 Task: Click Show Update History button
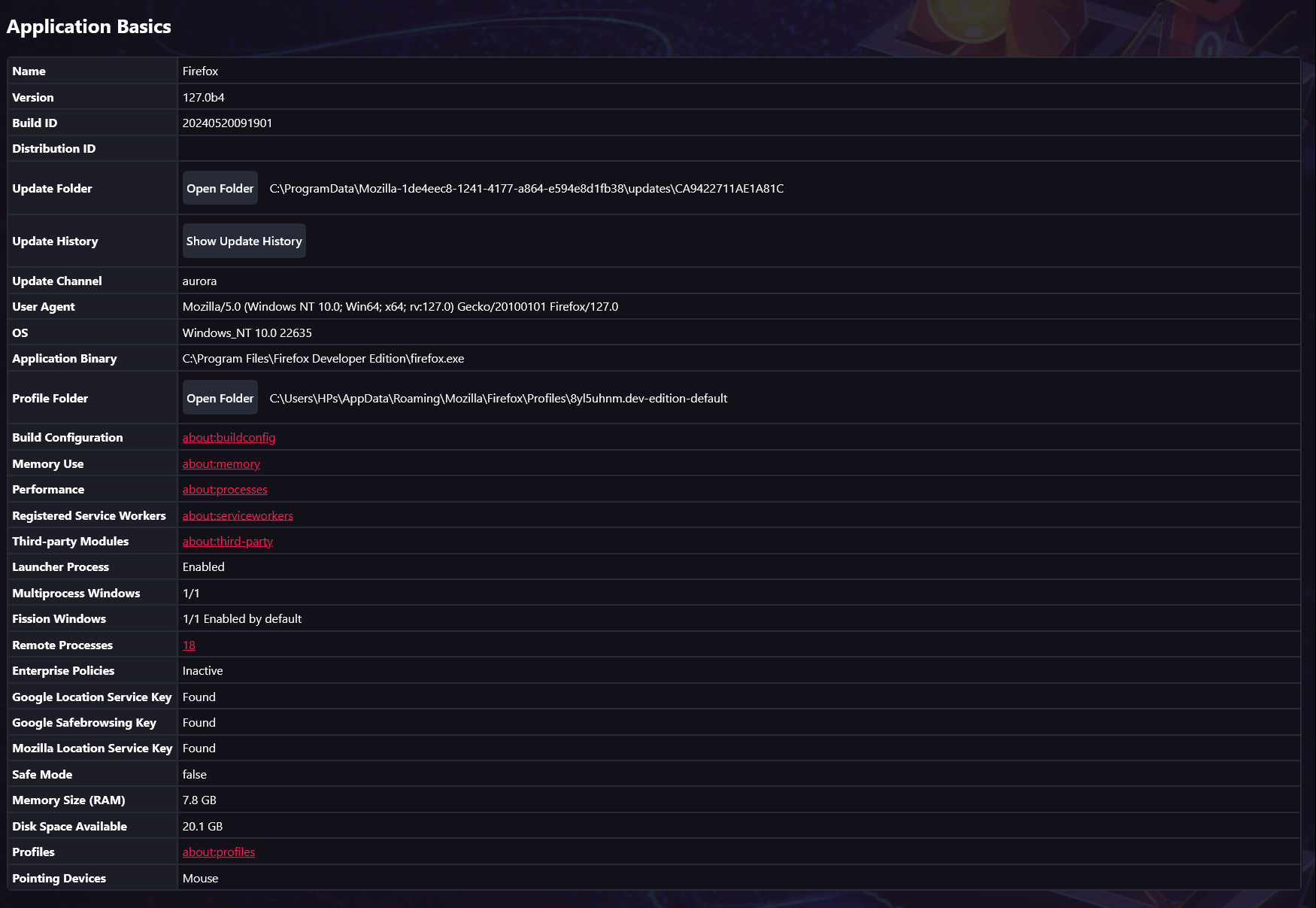244,241
